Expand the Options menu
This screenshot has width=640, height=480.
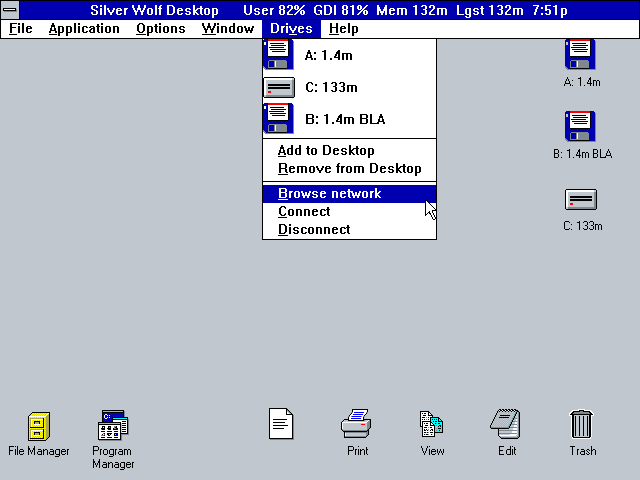tap(160, 28)
